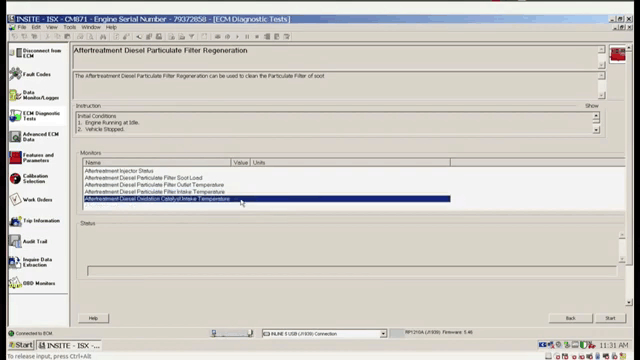
Task: Click the Units column header
Action: (350, 162)
